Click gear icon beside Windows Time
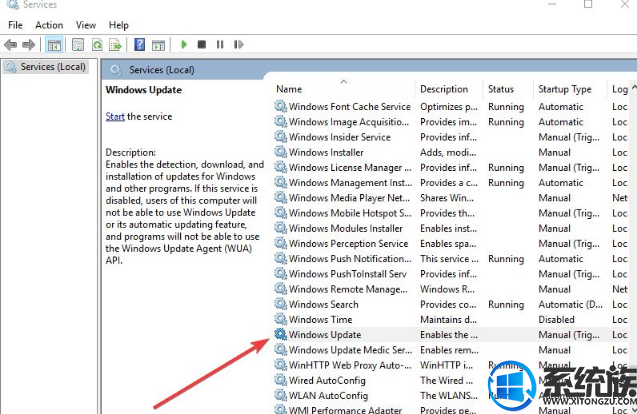 tap(280, 319)
